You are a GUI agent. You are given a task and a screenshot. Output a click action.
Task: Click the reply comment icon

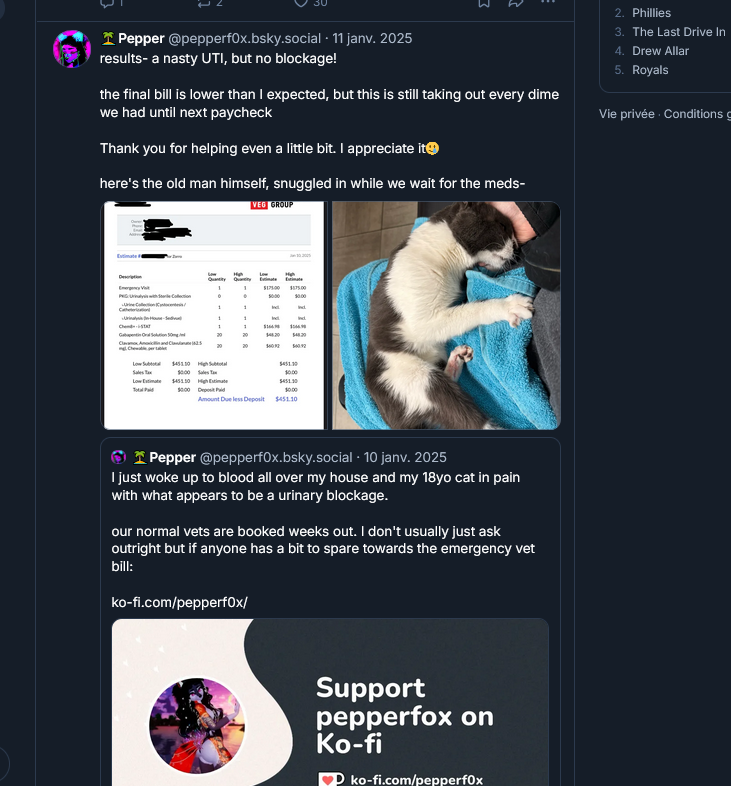coord(107,3)
